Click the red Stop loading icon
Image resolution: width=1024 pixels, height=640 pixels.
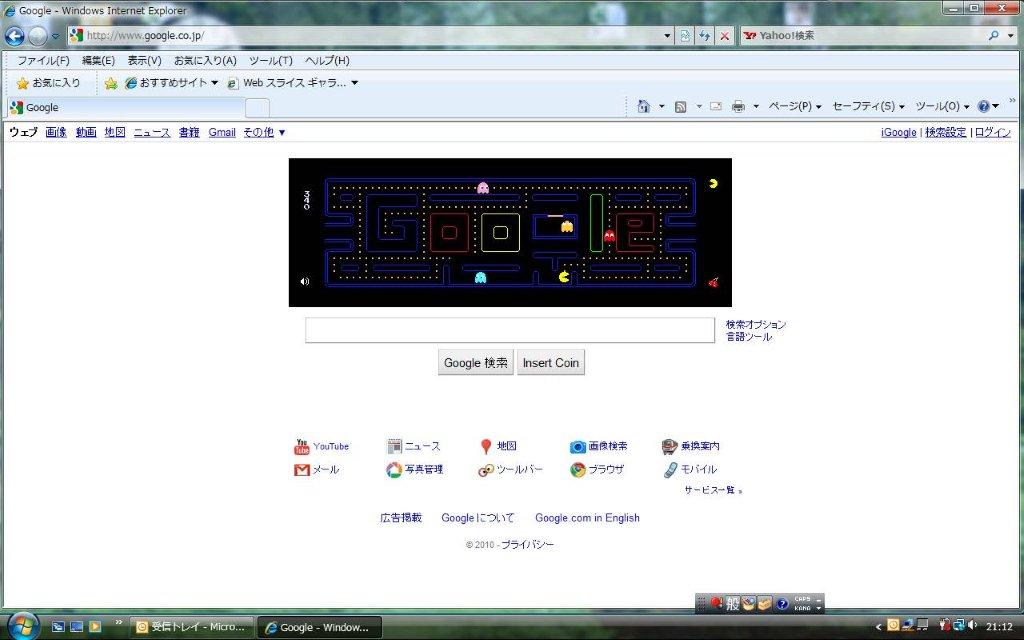click(724, 36)
